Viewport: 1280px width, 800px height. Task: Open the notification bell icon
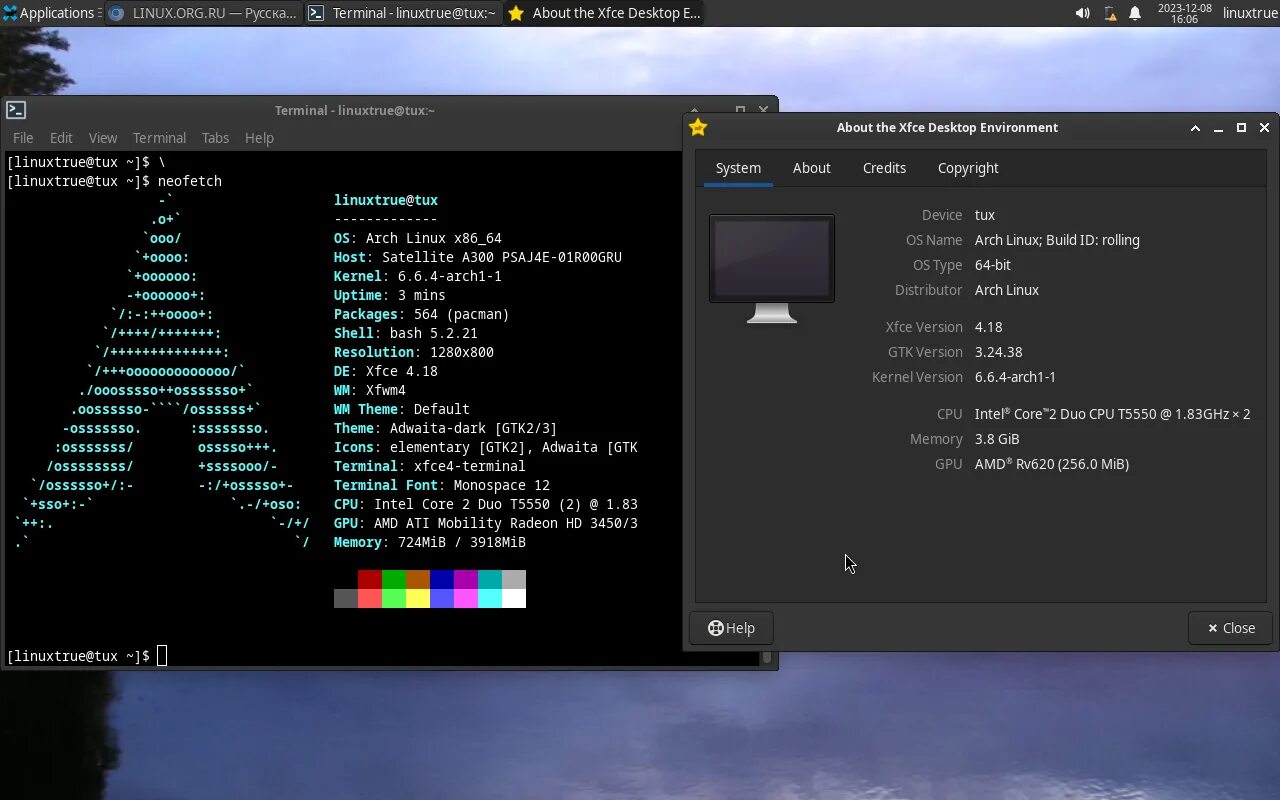(1135, 13)
